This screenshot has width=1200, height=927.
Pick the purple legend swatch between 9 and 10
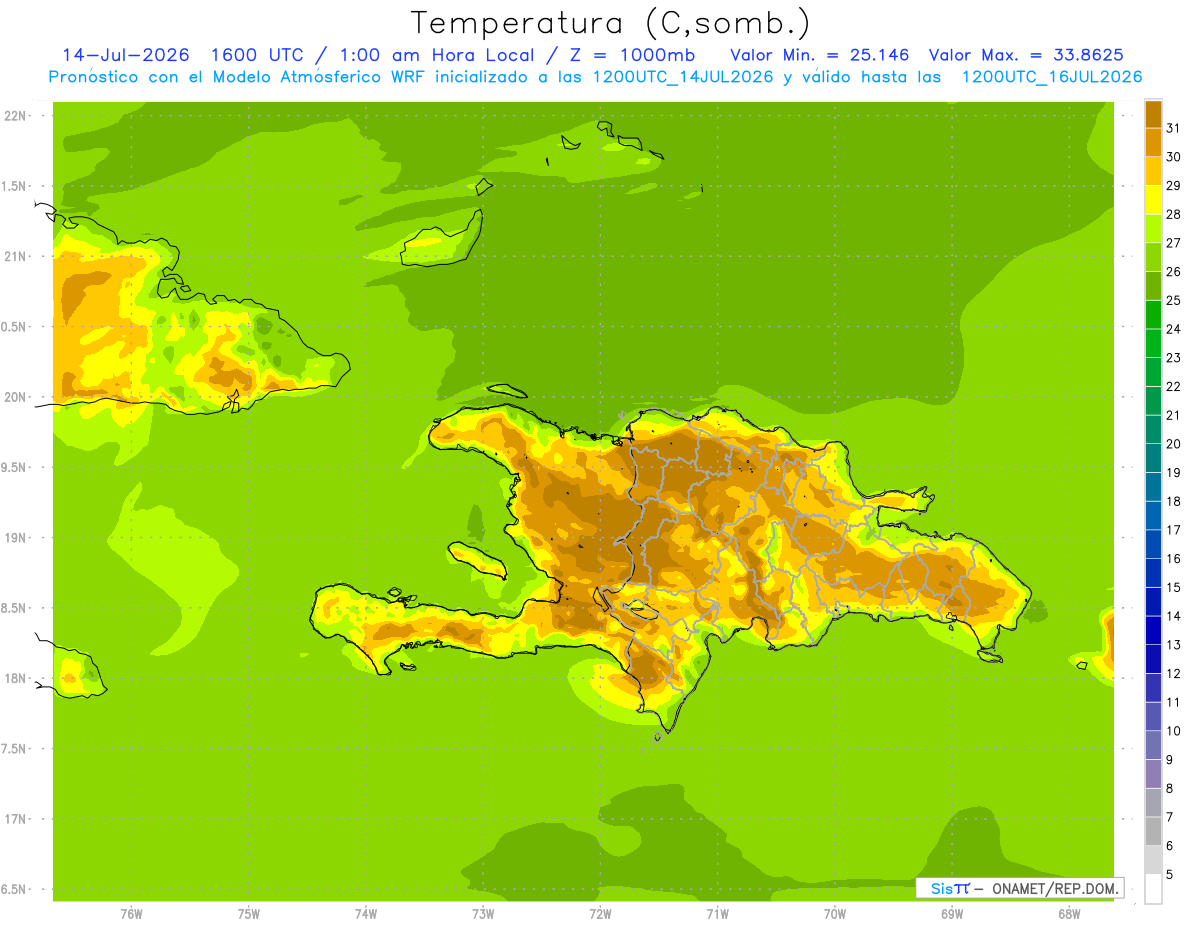coord(1154,746)
